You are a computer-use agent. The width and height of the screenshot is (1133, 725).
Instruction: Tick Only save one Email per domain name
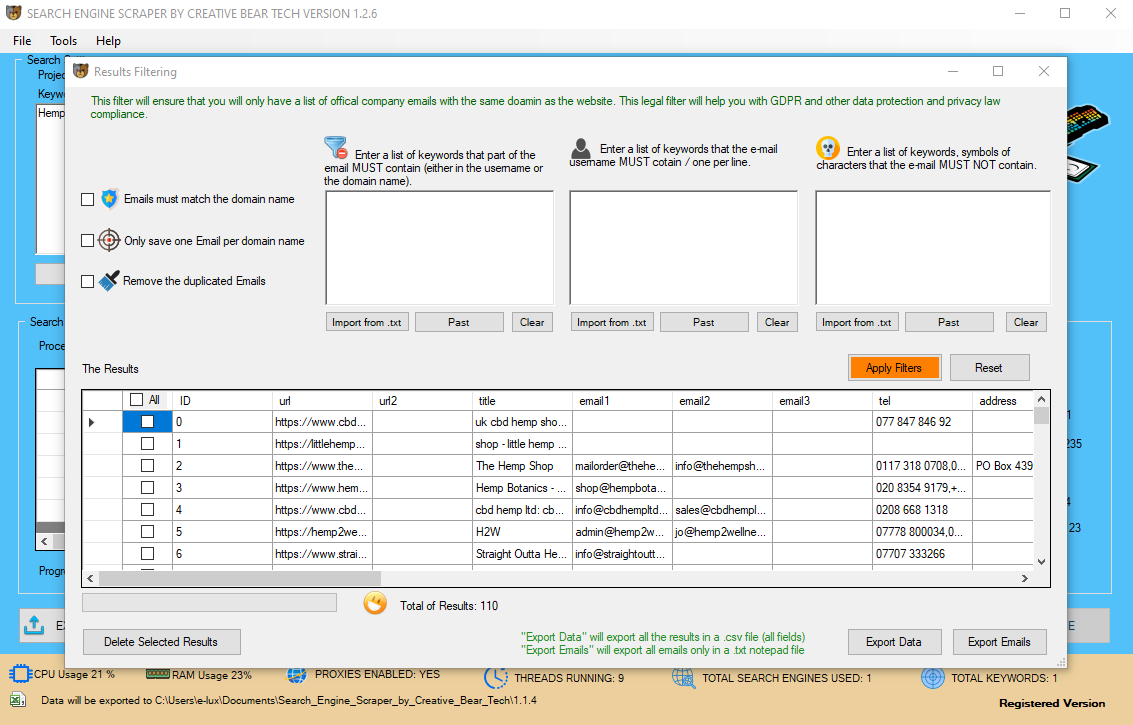click(x=88, y=241)
